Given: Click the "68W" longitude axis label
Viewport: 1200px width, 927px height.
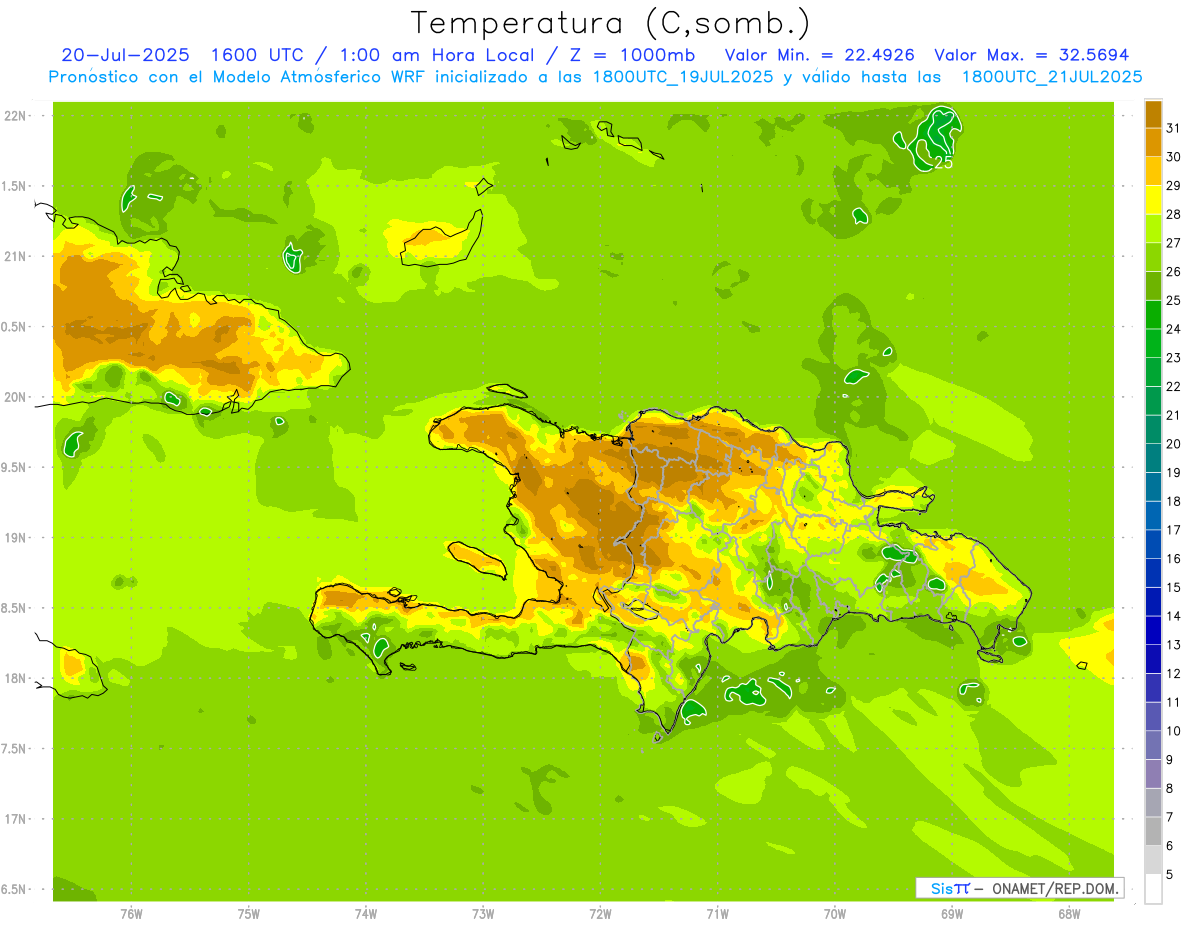Looking at the screenshot, I should click(x=1069, y=914).
